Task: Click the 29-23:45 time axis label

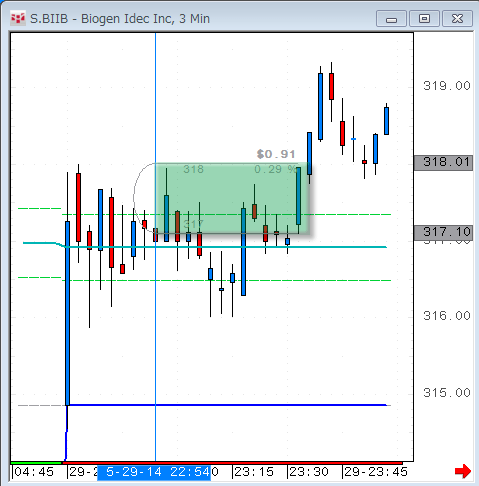Action: coord(376,472)
